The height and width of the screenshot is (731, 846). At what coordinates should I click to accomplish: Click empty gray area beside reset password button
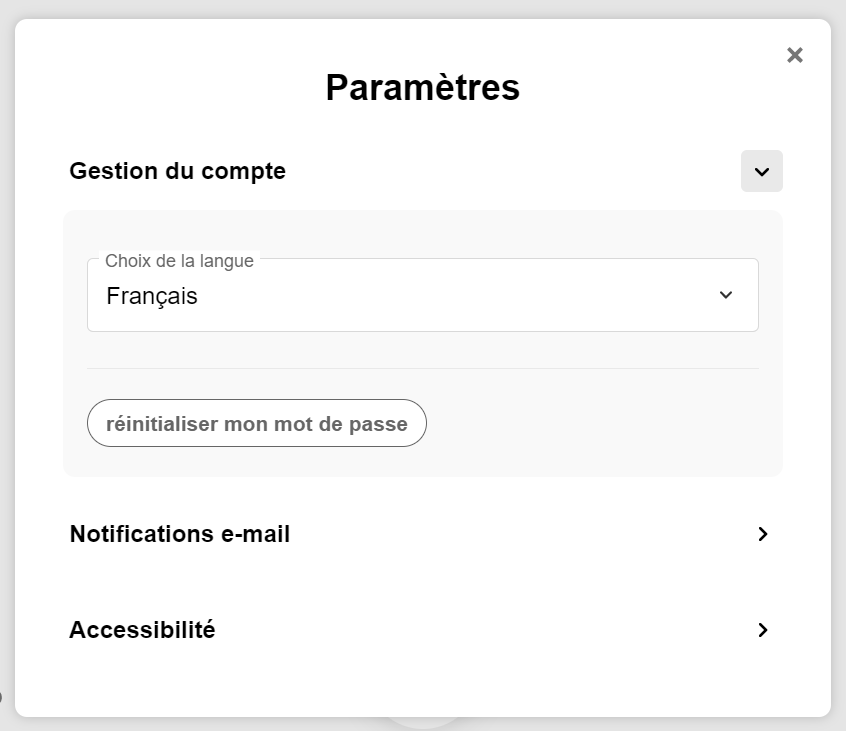(600, 423)
